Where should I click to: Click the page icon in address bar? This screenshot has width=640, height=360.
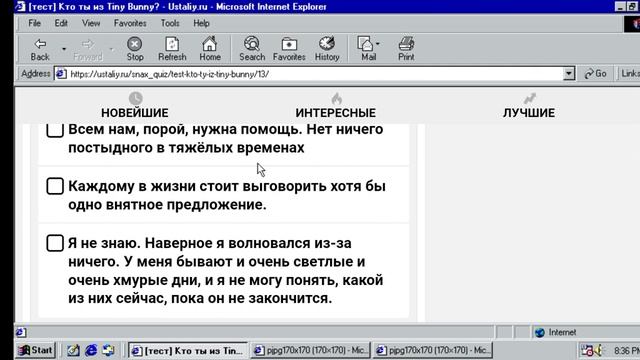(x=61, y=74)
